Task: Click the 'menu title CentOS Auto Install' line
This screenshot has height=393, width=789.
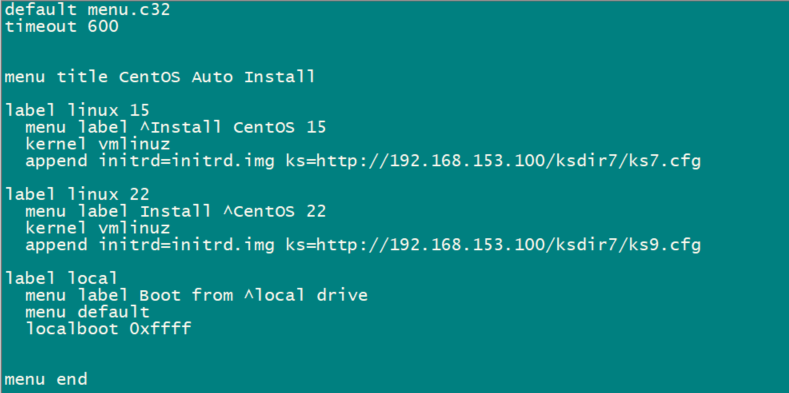Action: pos(160,76)
